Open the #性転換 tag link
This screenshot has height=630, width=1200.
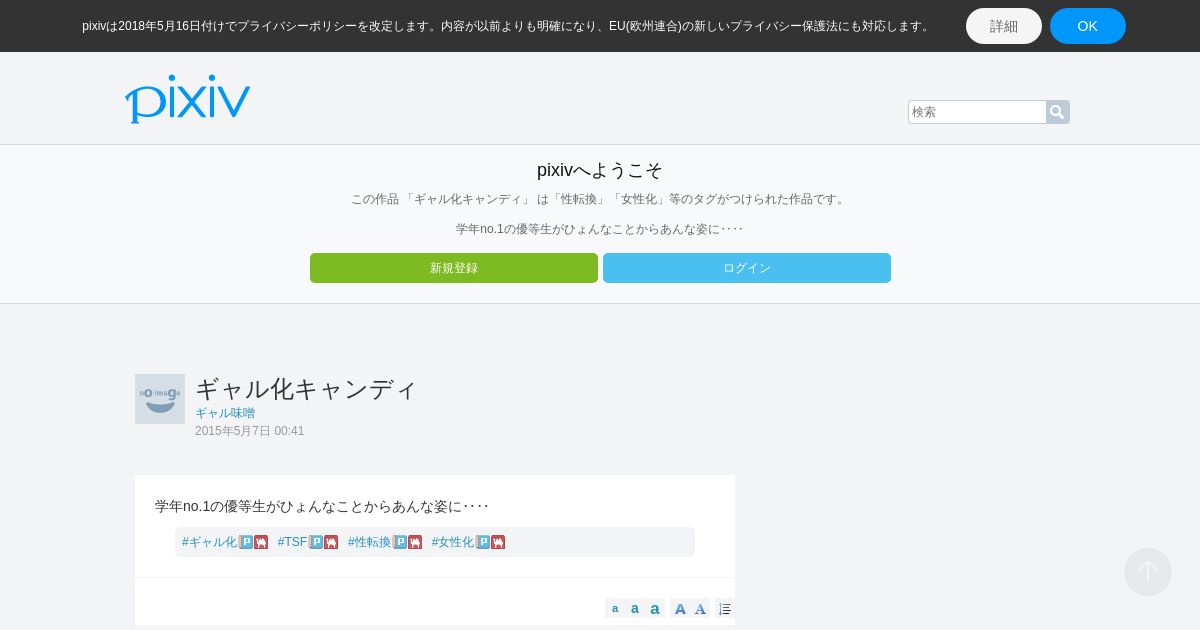(370, 542)
